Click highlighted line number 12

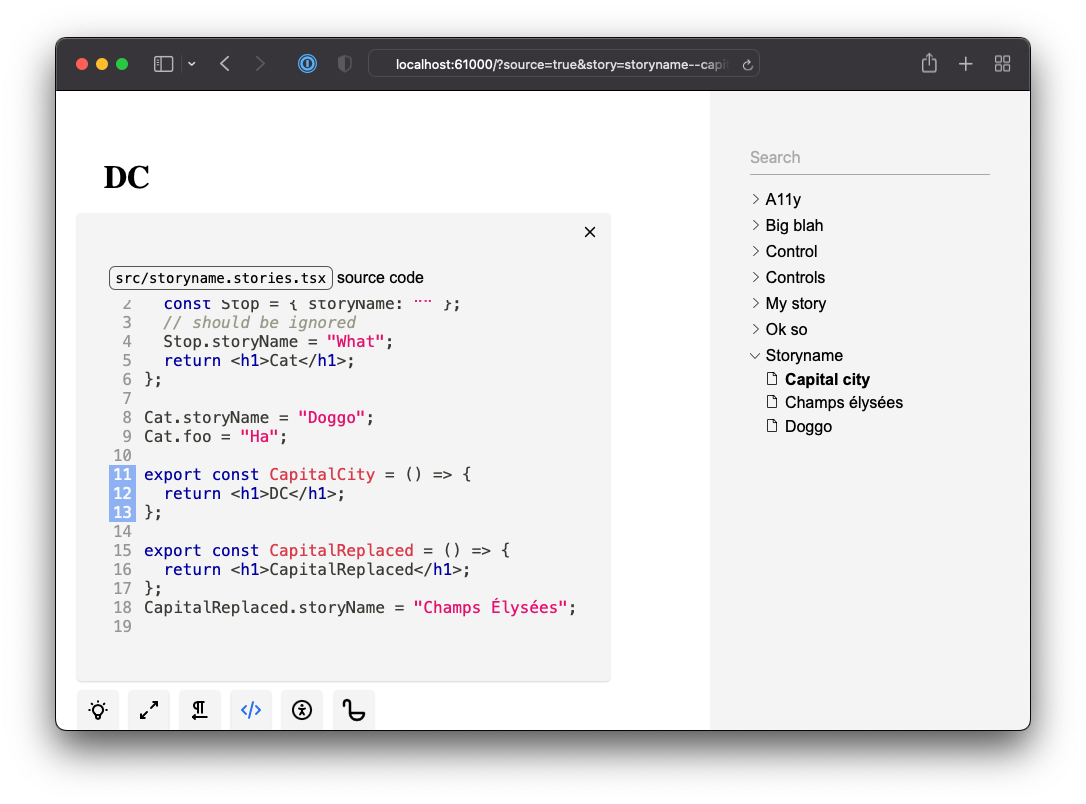point(122,493)
